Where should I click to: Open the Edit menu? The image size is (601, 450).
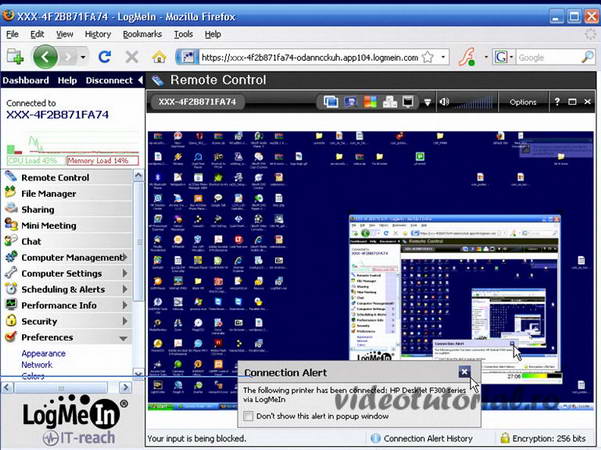click(37, 34)
